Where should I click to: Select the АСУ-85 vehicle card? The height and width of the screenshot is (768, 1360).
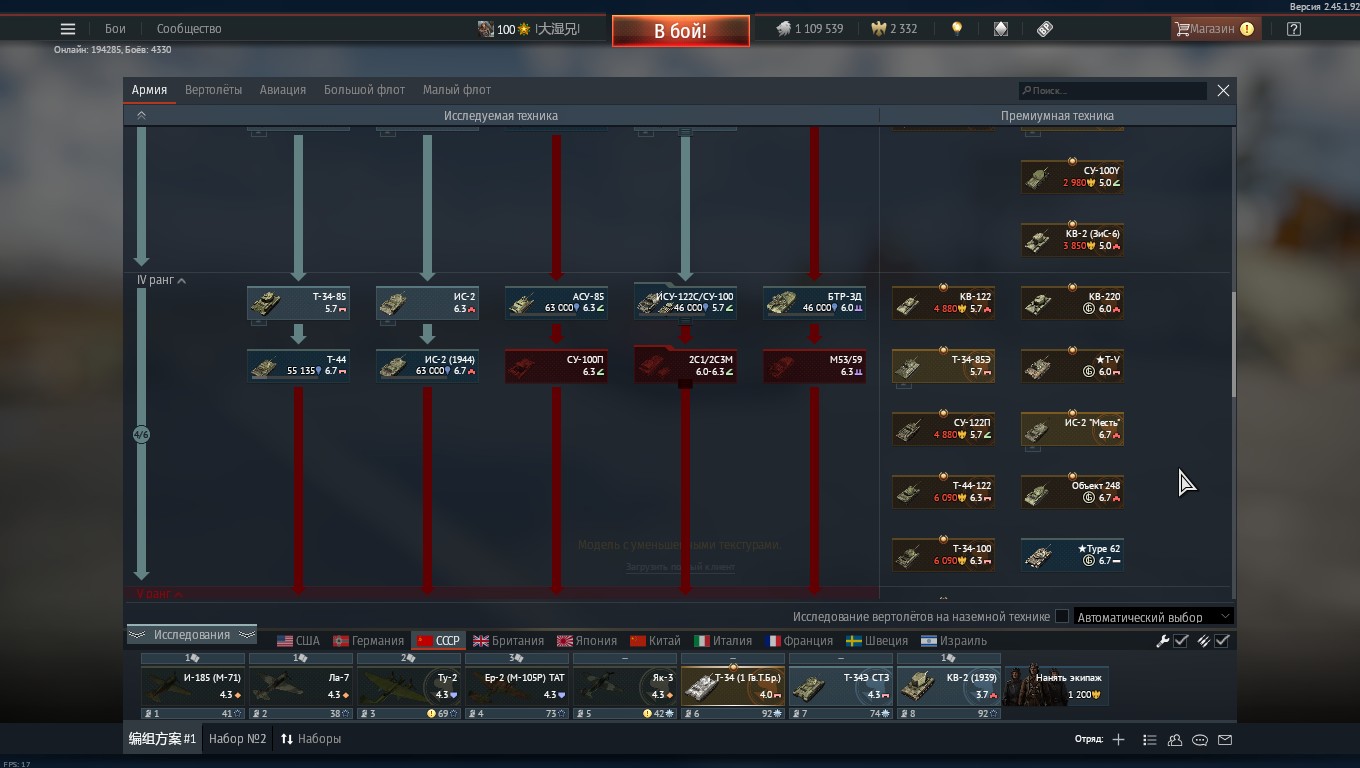pyautogui.click(x=556, y=303)
